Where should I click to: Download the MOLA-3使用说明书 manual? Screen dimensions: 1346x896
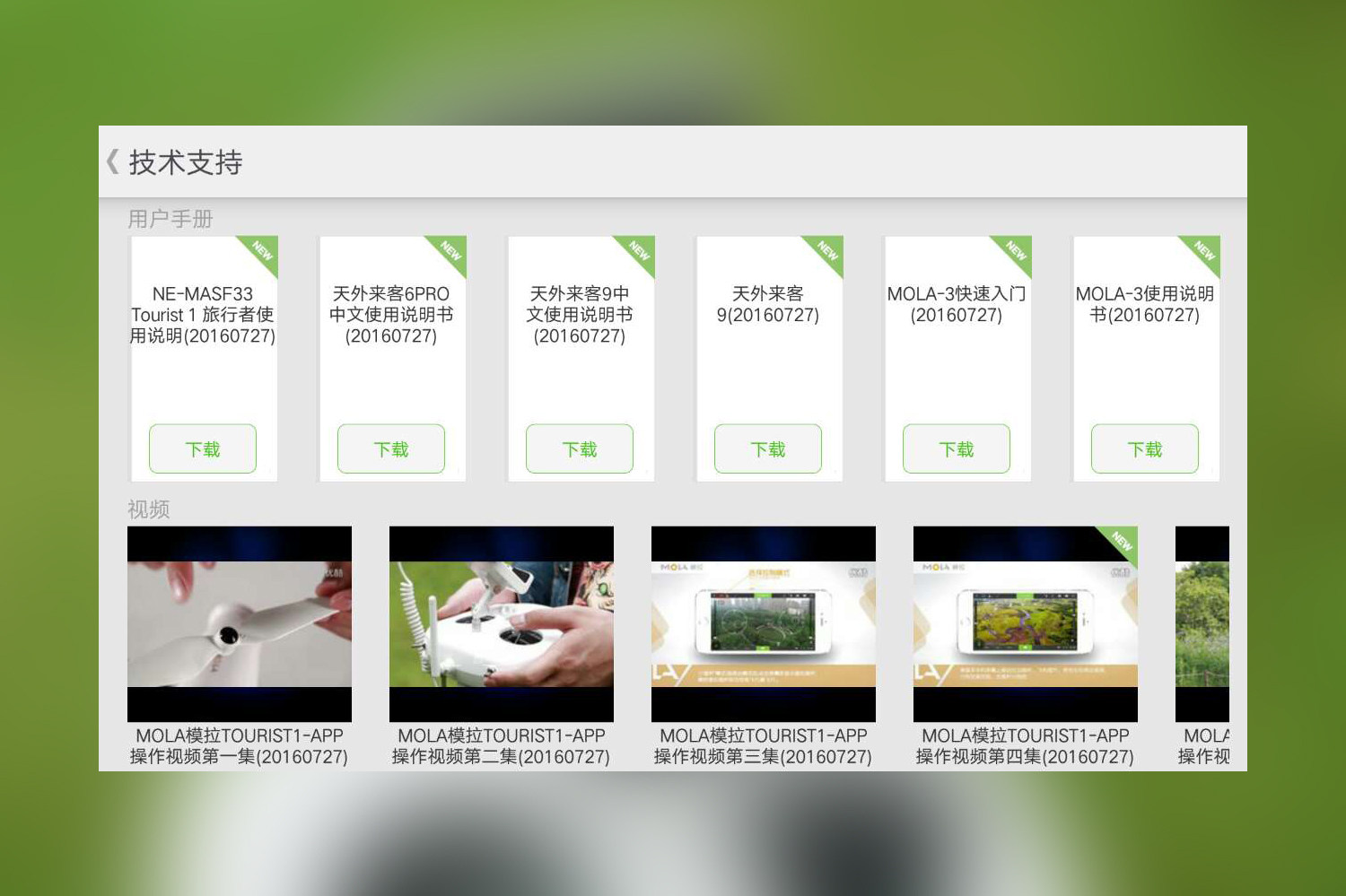[x=1145, y=448]
